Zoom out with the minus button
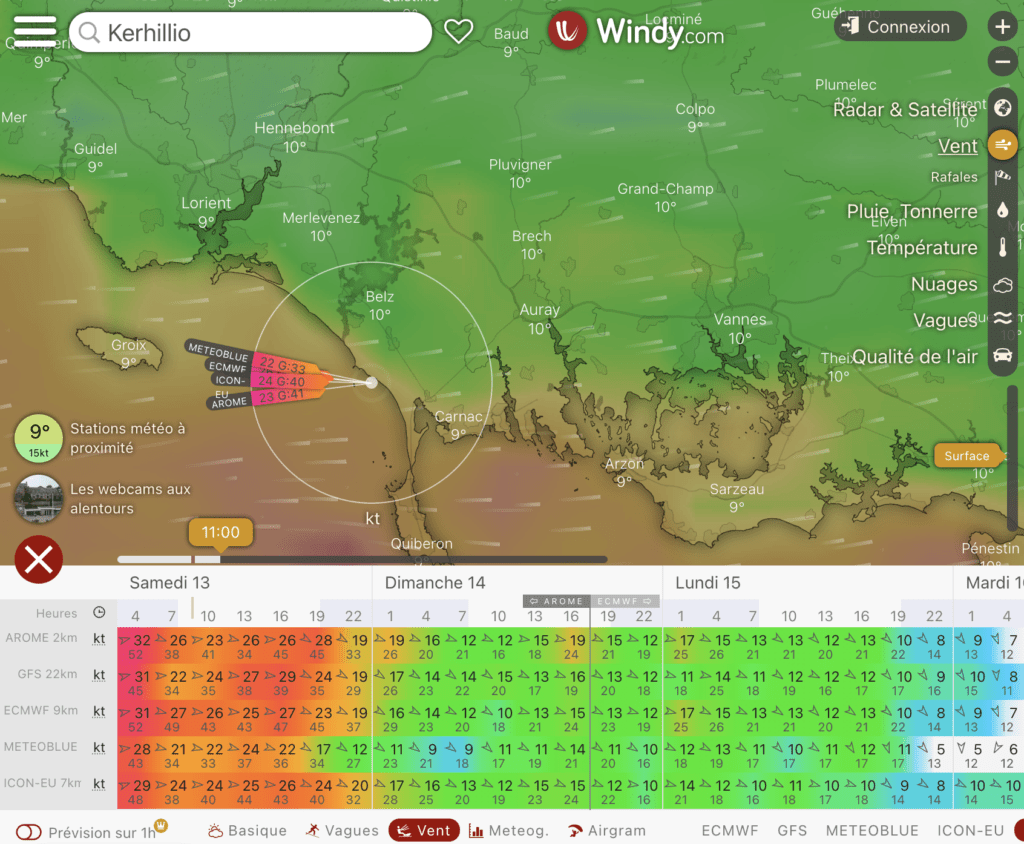1024x844 pixels. [x=1002, y=62]
